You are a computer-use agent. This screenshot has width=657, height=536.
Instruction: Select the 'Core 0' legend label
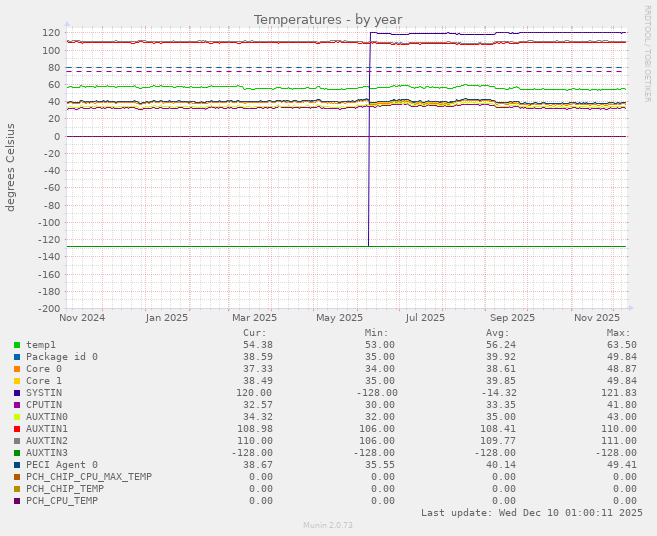click(x=44, y=369)
